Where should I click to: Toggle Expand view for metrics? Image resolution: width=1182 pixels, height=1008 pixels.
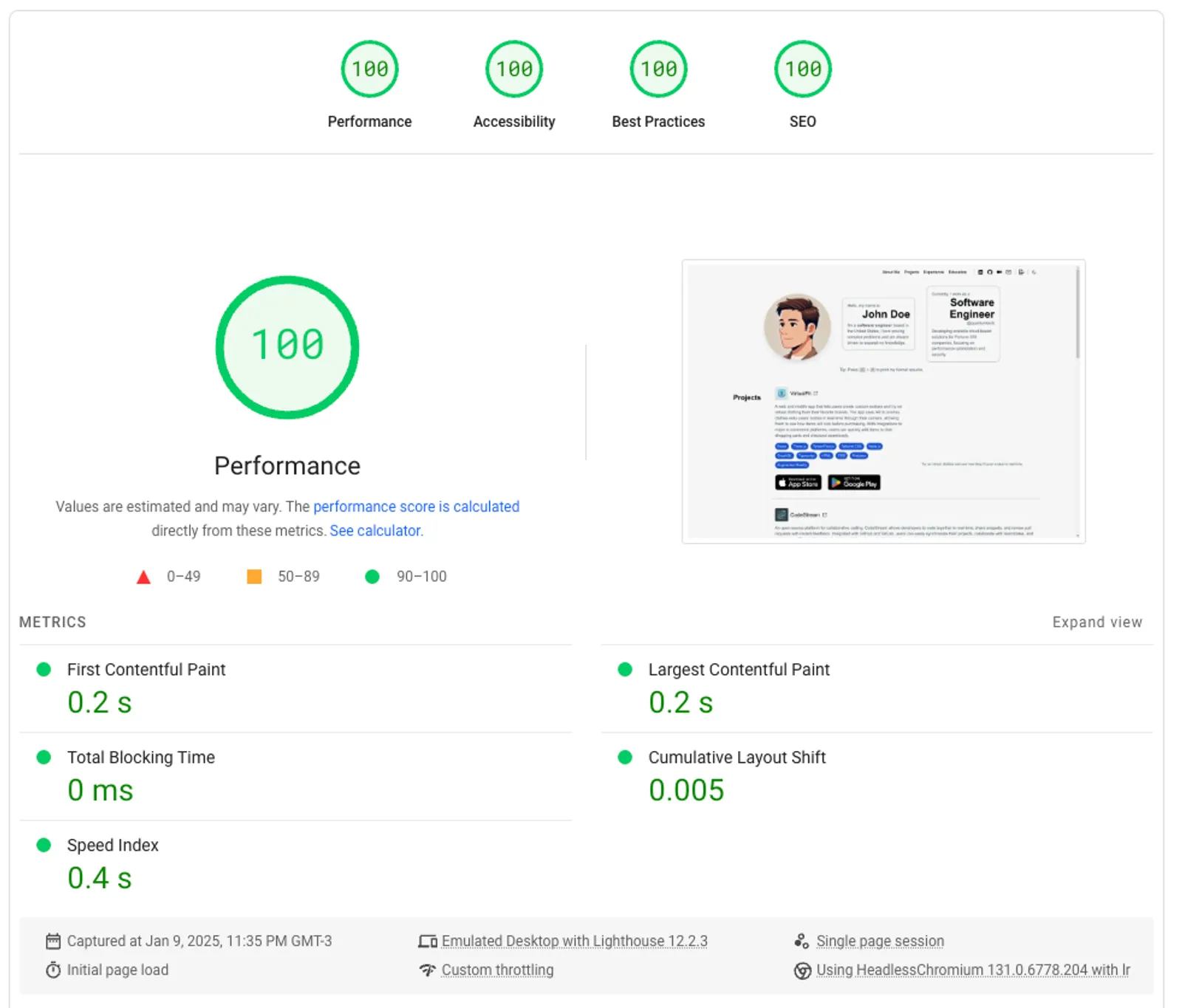(x=1097, y=622)
